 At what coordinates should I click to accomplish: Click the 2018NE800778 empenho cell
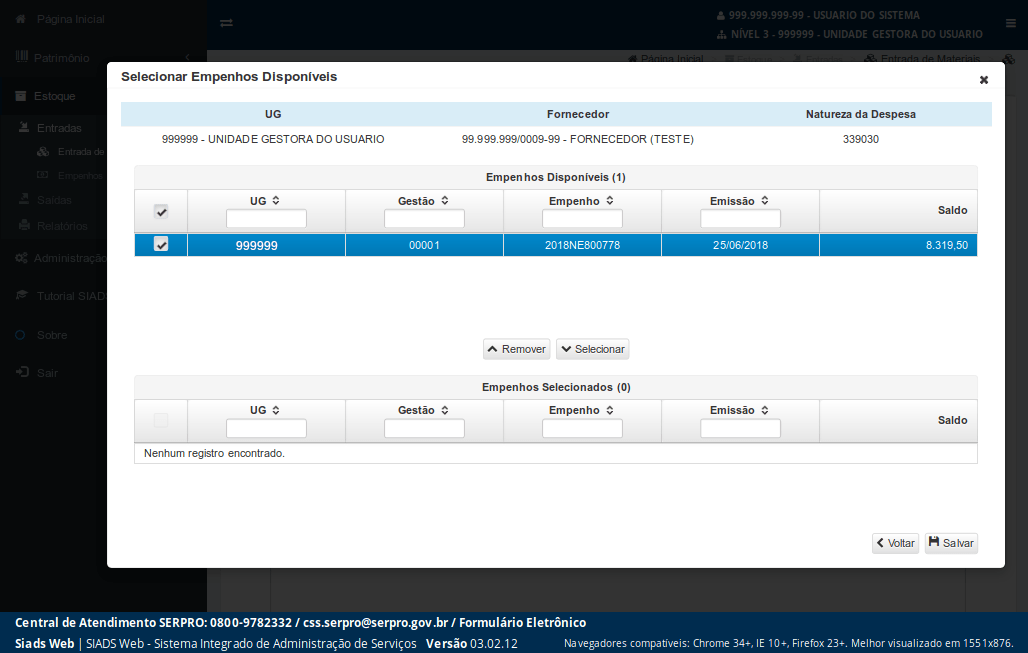tap(582, 245)
